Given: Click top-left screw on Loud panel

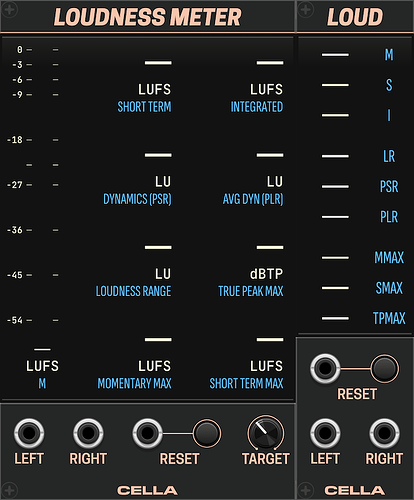Looking at the screenshot, I should coord(306,9).
